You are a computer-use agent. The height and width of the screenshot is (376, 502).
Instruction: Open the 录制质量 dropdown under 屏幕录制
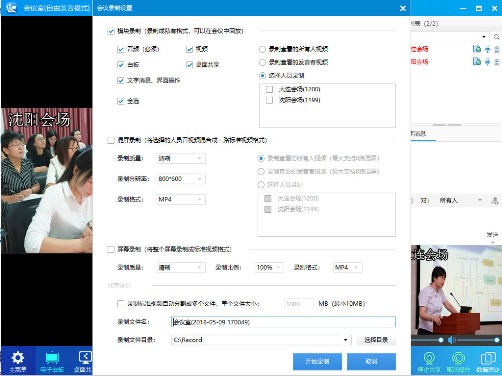tap(181, 267)
